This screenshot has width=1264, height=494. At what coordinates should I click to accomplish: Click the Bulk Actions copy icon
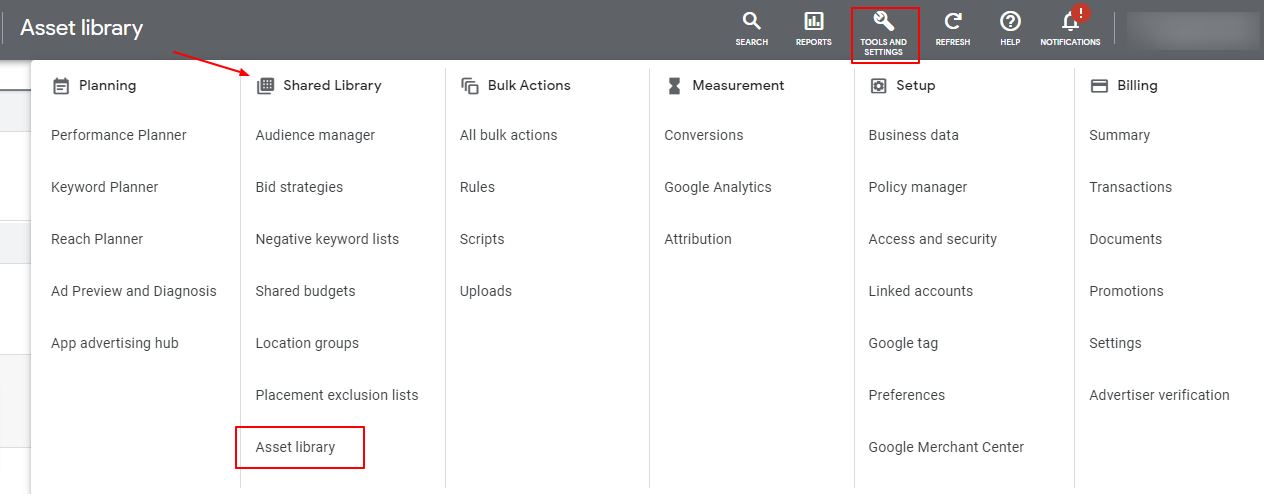[470, 86]
